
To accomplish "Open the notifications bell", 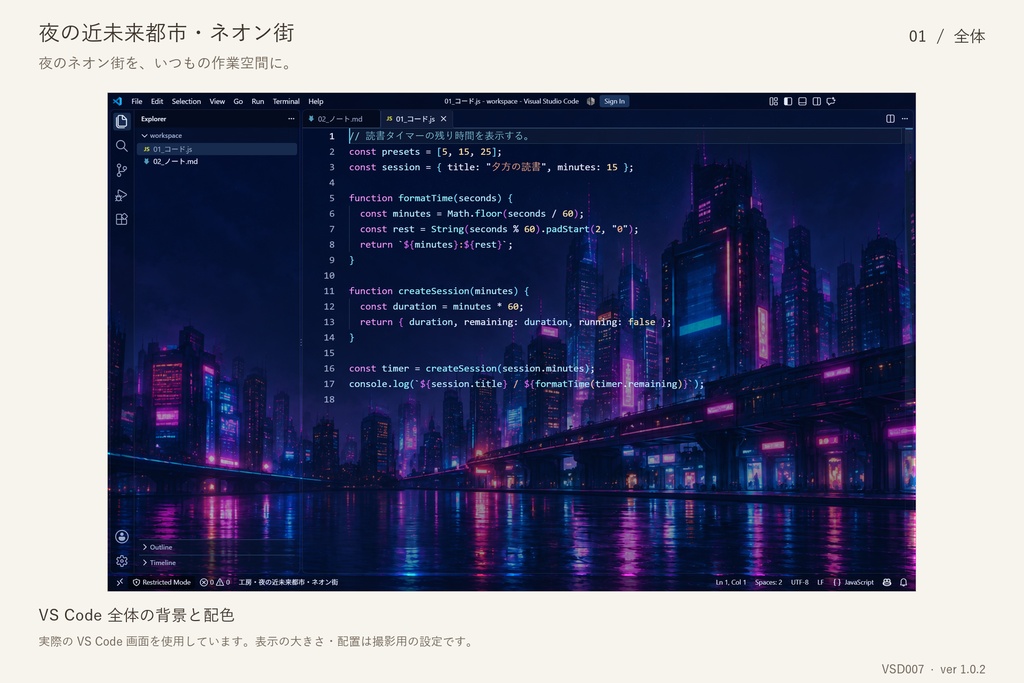I will 903,582.
